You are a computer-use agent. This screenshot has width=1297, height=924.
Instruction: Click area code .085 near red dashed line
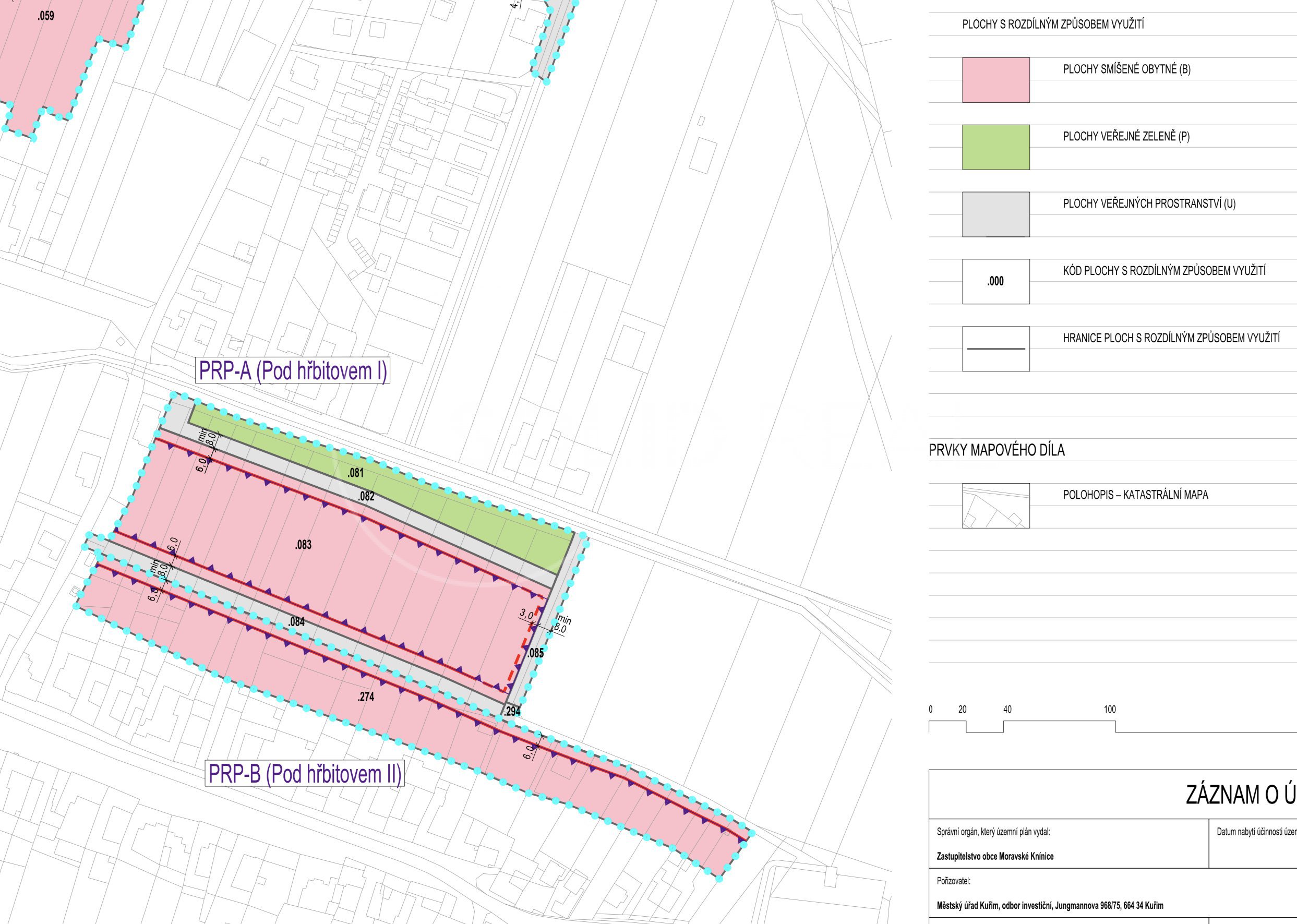[535, 653]
